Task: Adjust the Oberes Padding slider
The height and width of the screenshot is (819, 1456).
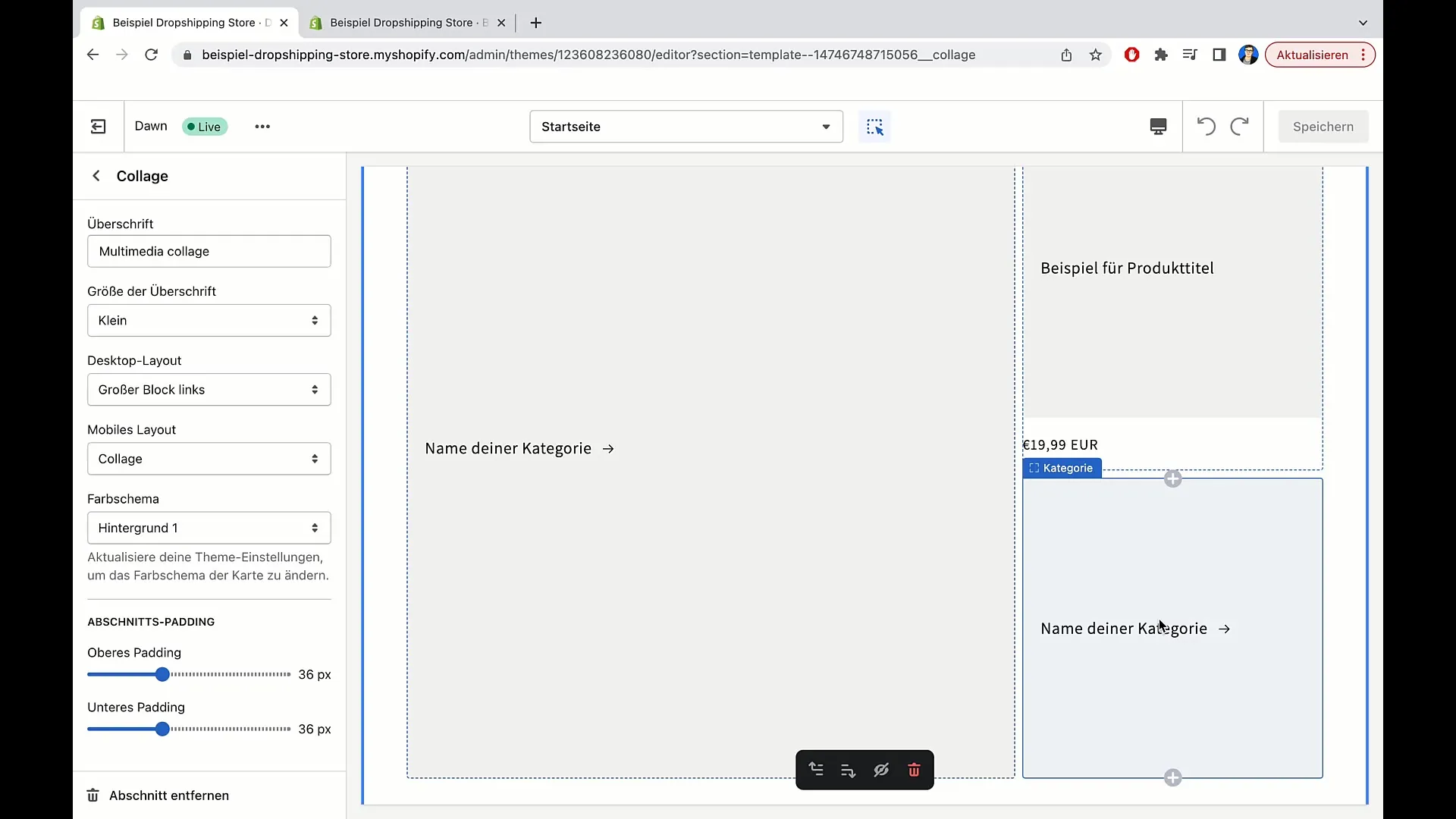Action: [189, 674]
